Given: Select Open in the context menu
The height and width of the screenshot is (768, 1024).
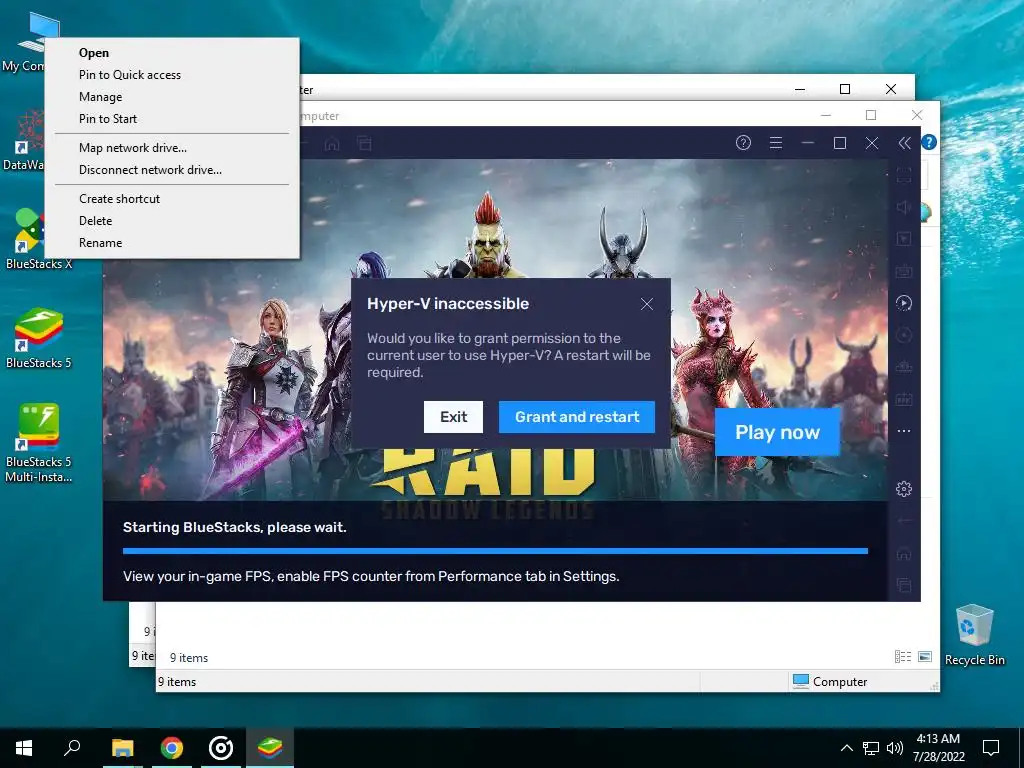Looking at the screenshot, I should click(172, 53).
